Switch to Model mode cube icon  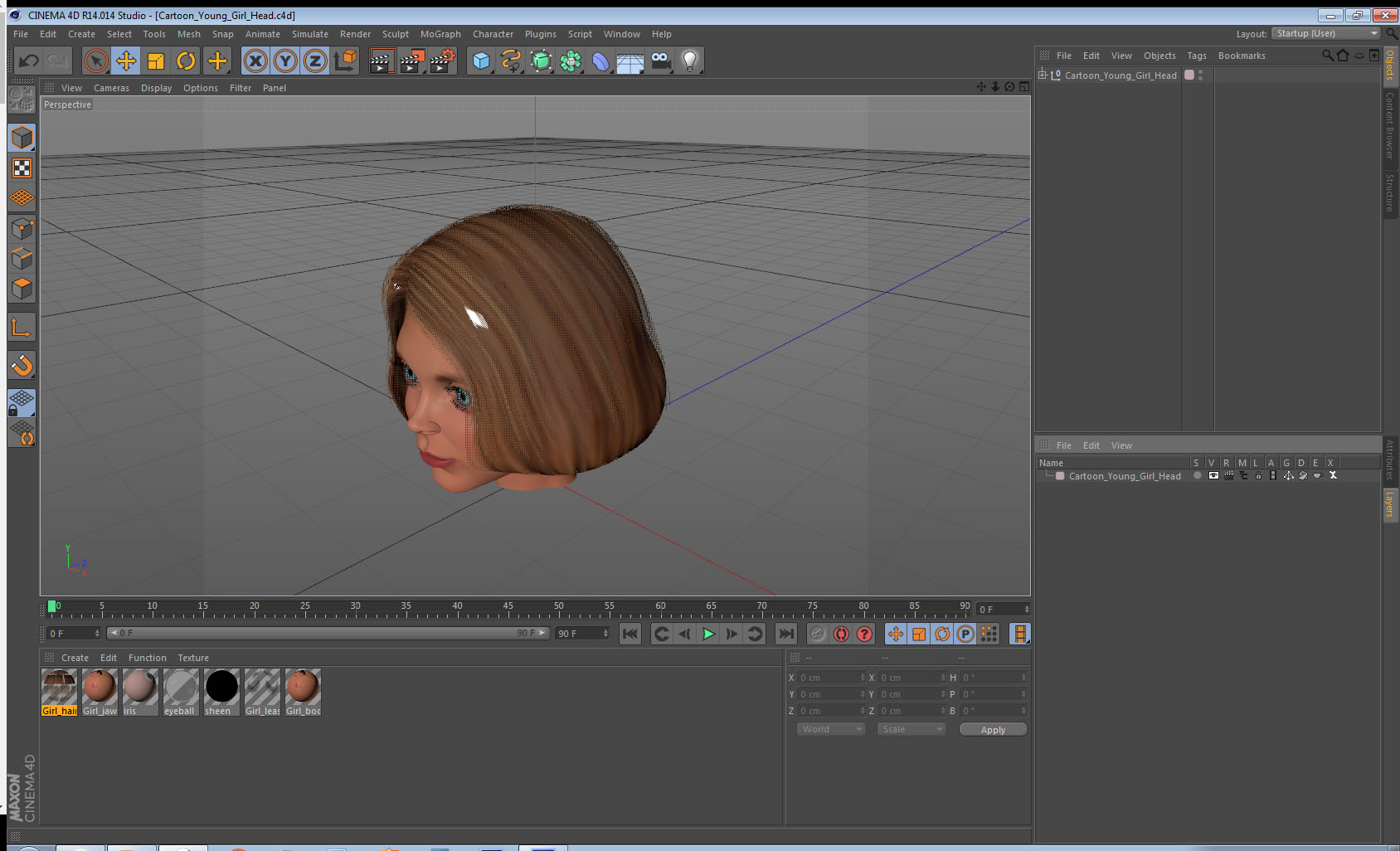[x=22, y=138]
